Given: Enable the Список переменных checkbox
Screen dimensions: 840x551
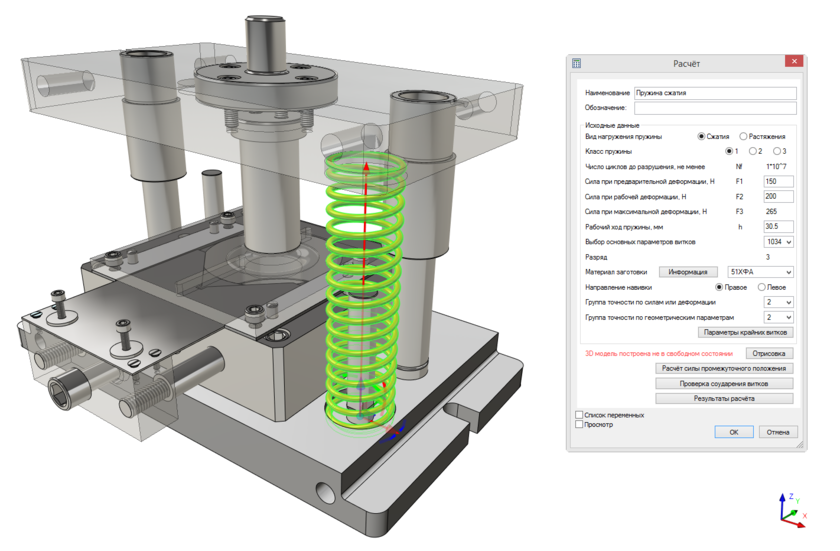Looking at the screenshot, I should [x=579, y=414].
